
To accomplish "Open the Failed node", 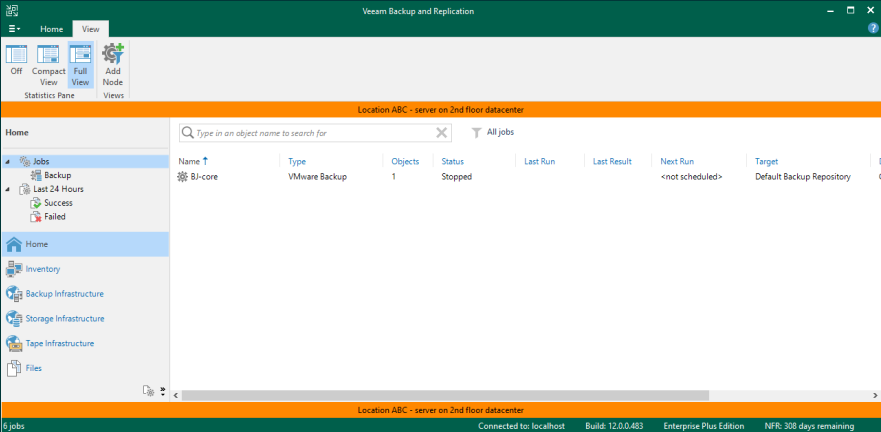I will [x=55, y=217].
